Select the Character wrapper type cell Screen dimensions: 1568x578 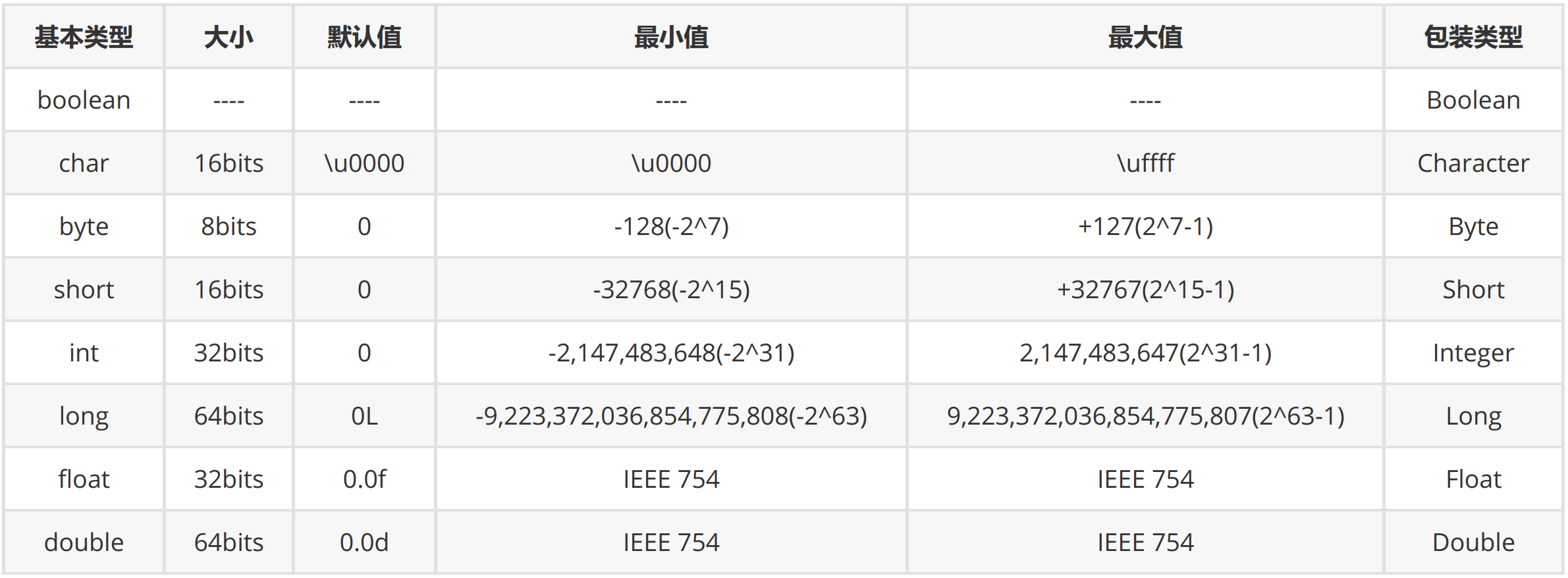(1473, 163)
